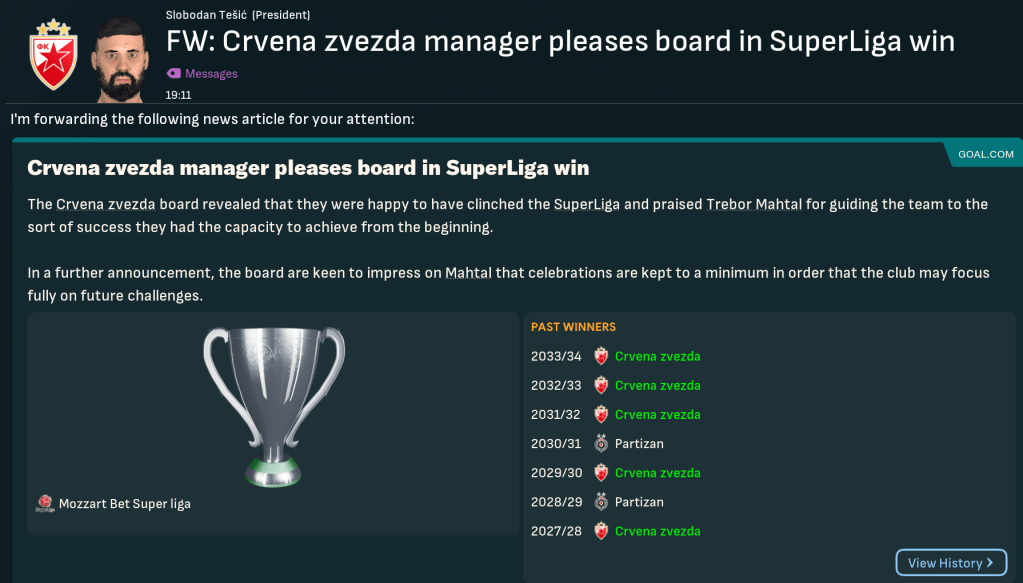Open the Mozzart Bet Super liga competition link
This screenshot has width=1023, height=583.
coord(125,504)
